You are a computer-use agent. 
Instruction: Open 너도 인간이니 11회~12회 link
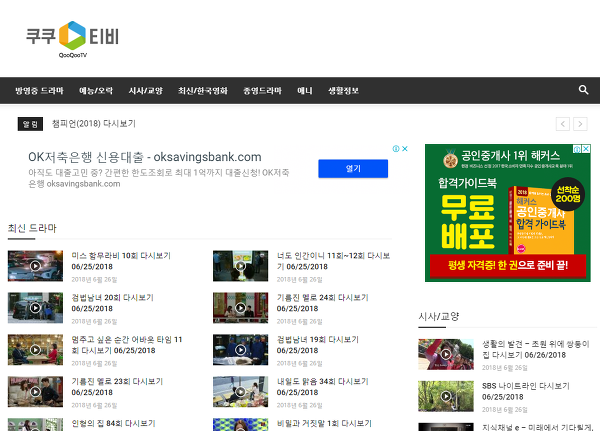(333, 261)
